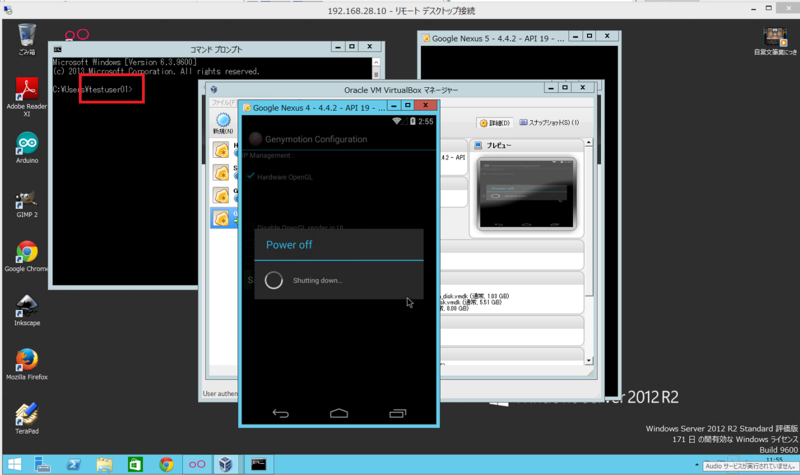
Task: Click the 'Shutting down...' text
Action: click(317, 281)
